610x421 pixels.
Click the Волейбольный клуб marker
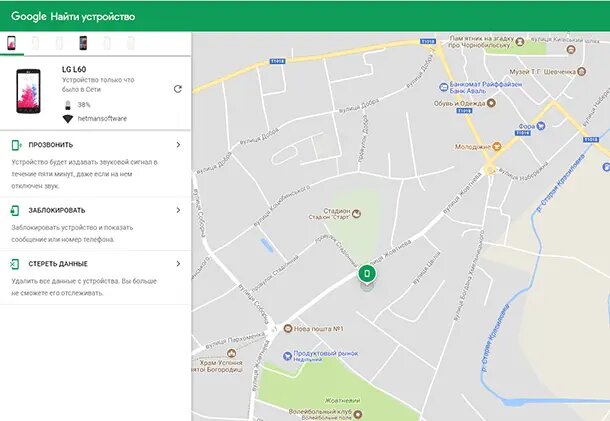[x=358, y=414]
